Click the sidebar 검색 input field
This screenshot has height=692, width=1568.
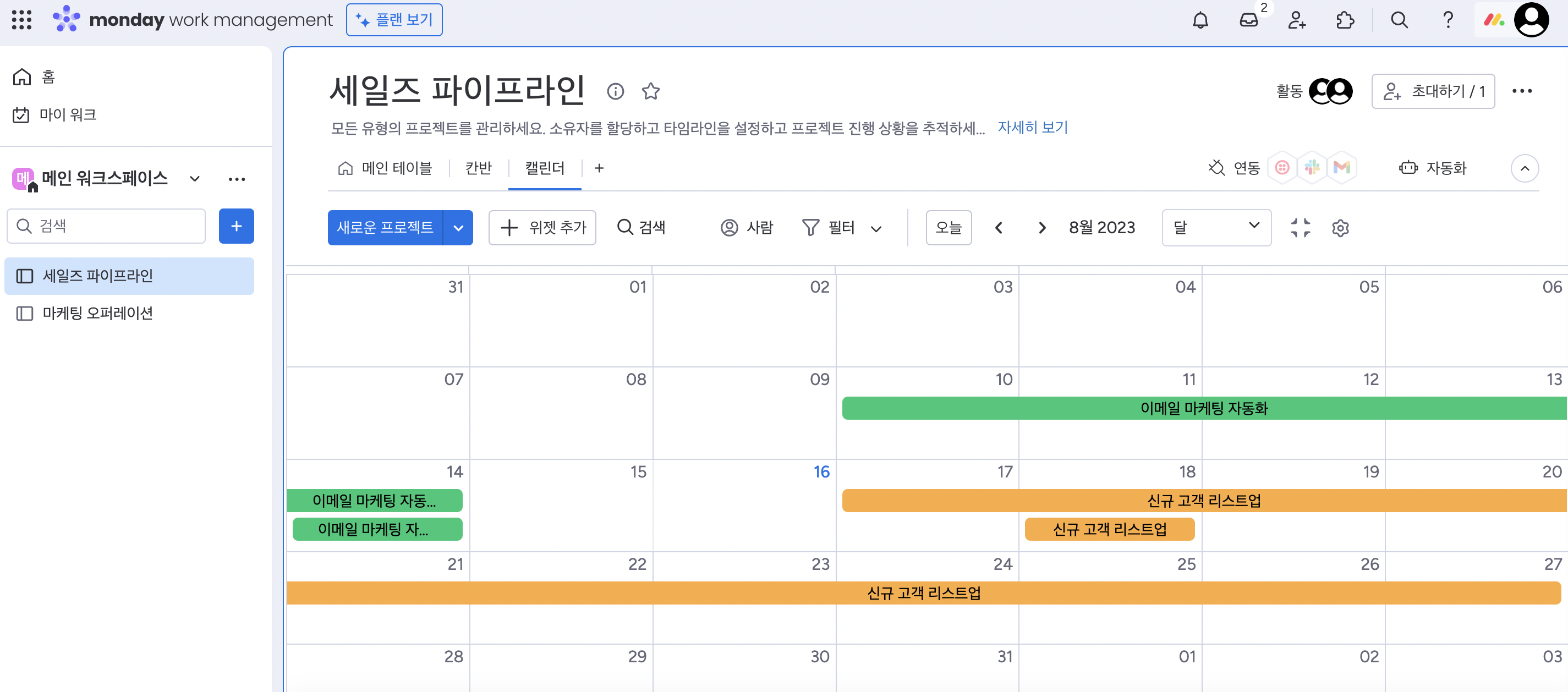pos(107,226)
